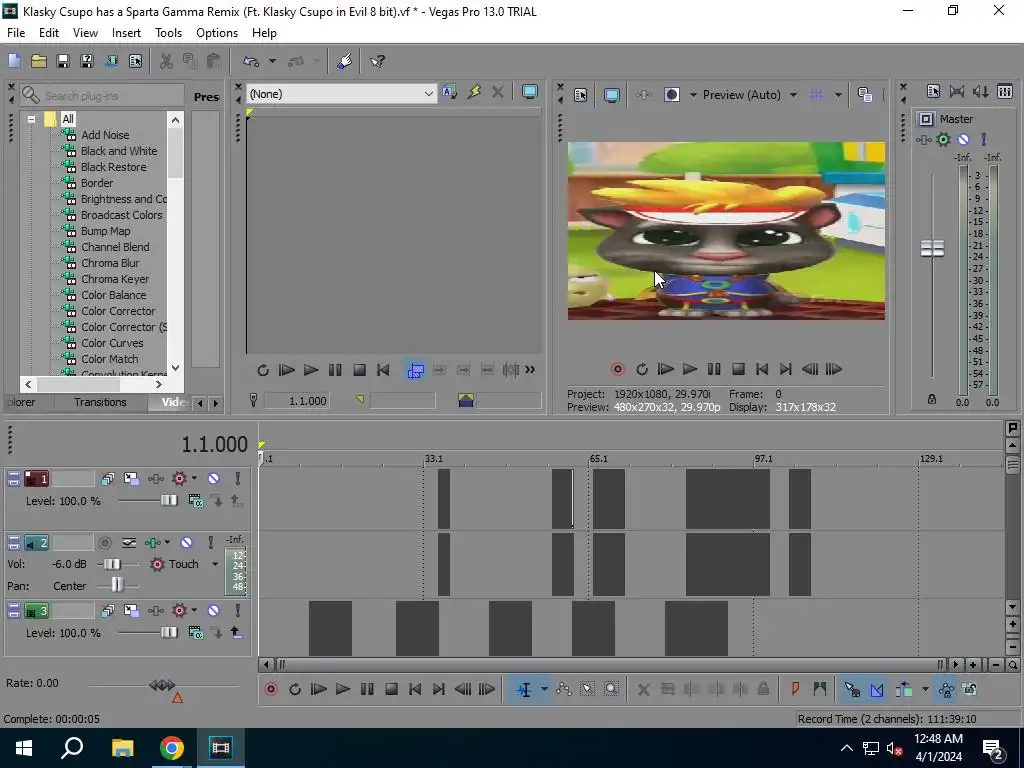Image resolution: width=1024 pixels, height=768 pixels.
Task: Select Black and White plug-in
Action: [x=119, y=151]
